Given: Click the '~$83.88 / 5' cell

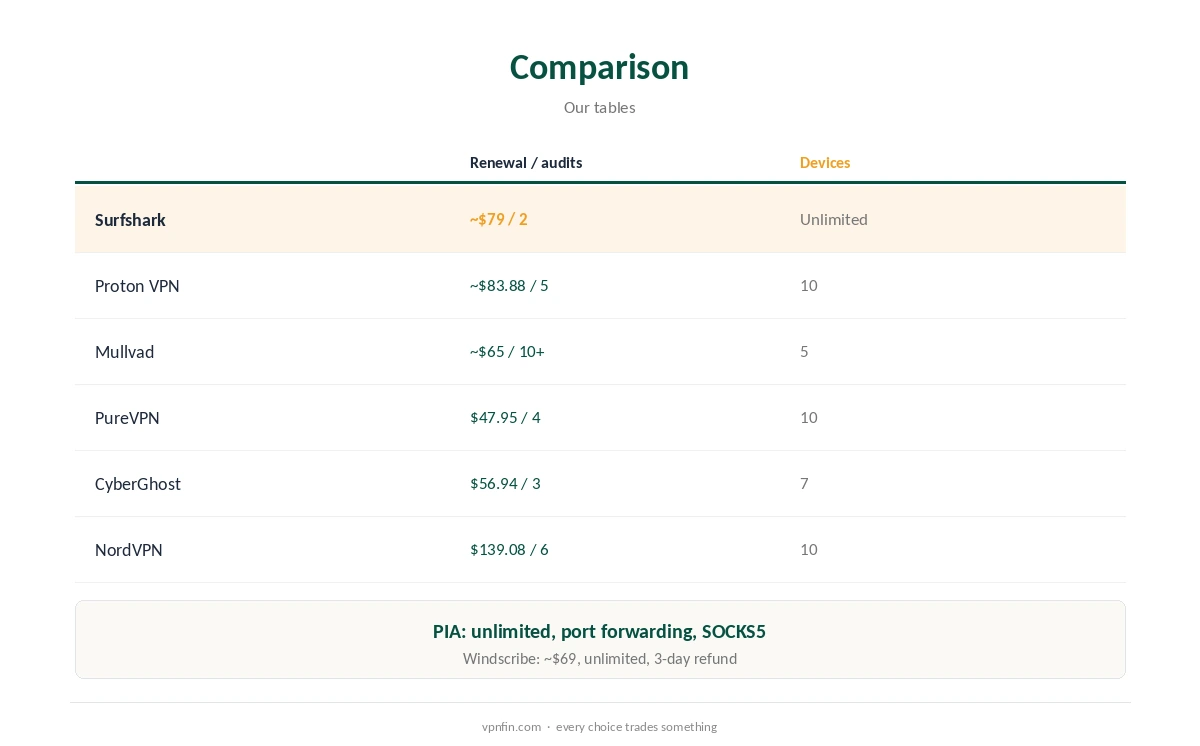Looking at the screenshot, I should click(x=509, y=285).
